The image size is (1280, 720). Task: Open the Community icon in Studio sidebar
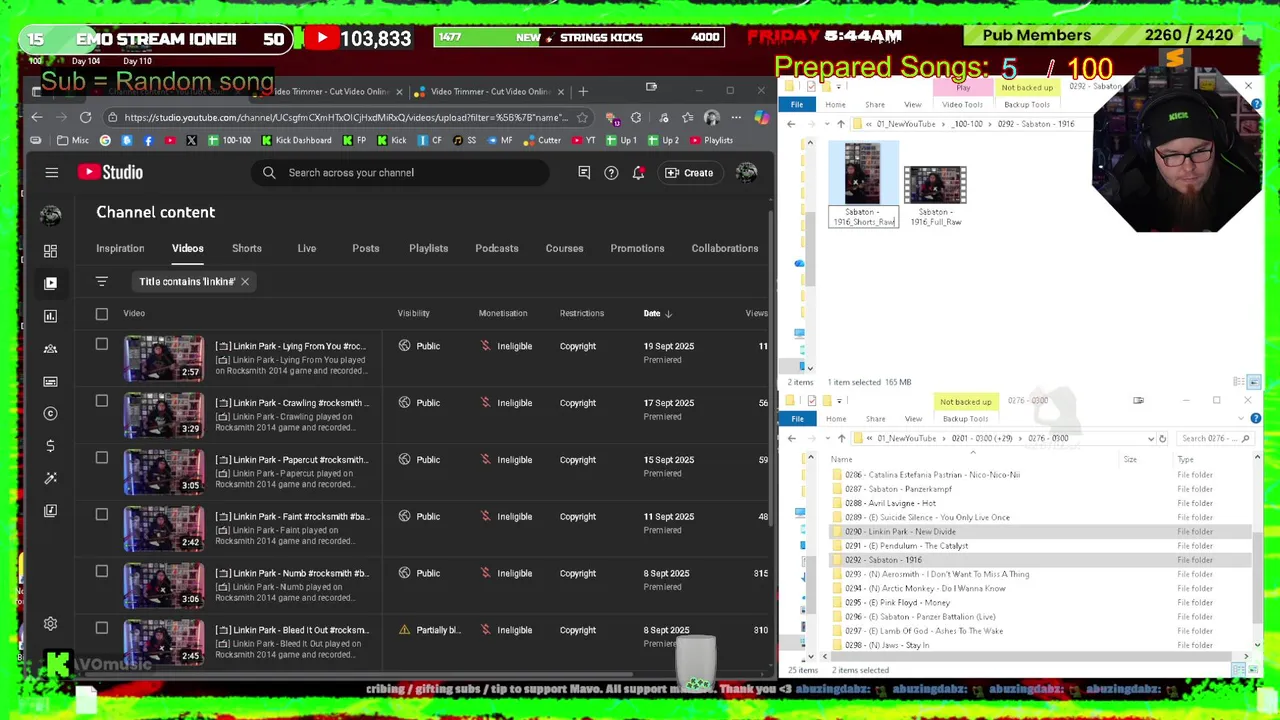point(50,348)
